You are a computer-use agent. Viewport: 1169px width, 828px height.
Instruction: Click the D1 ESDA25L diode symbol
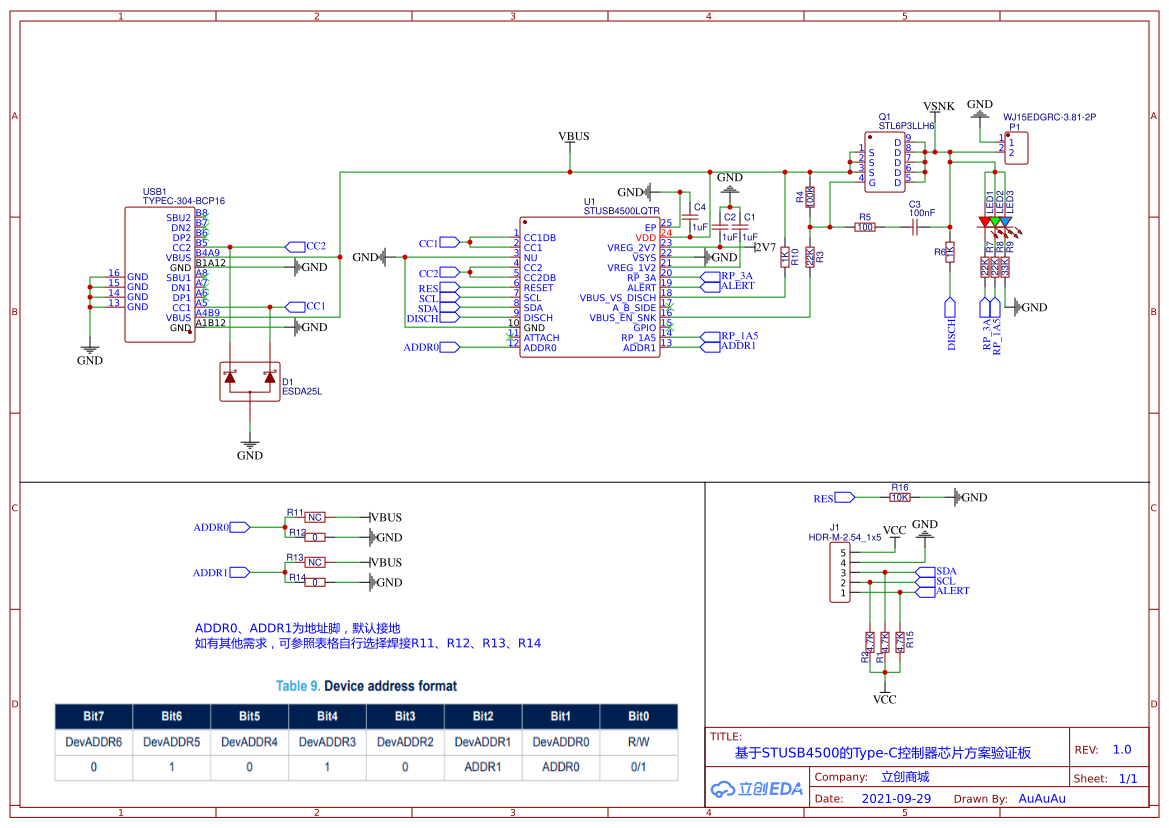click(250, 382)
